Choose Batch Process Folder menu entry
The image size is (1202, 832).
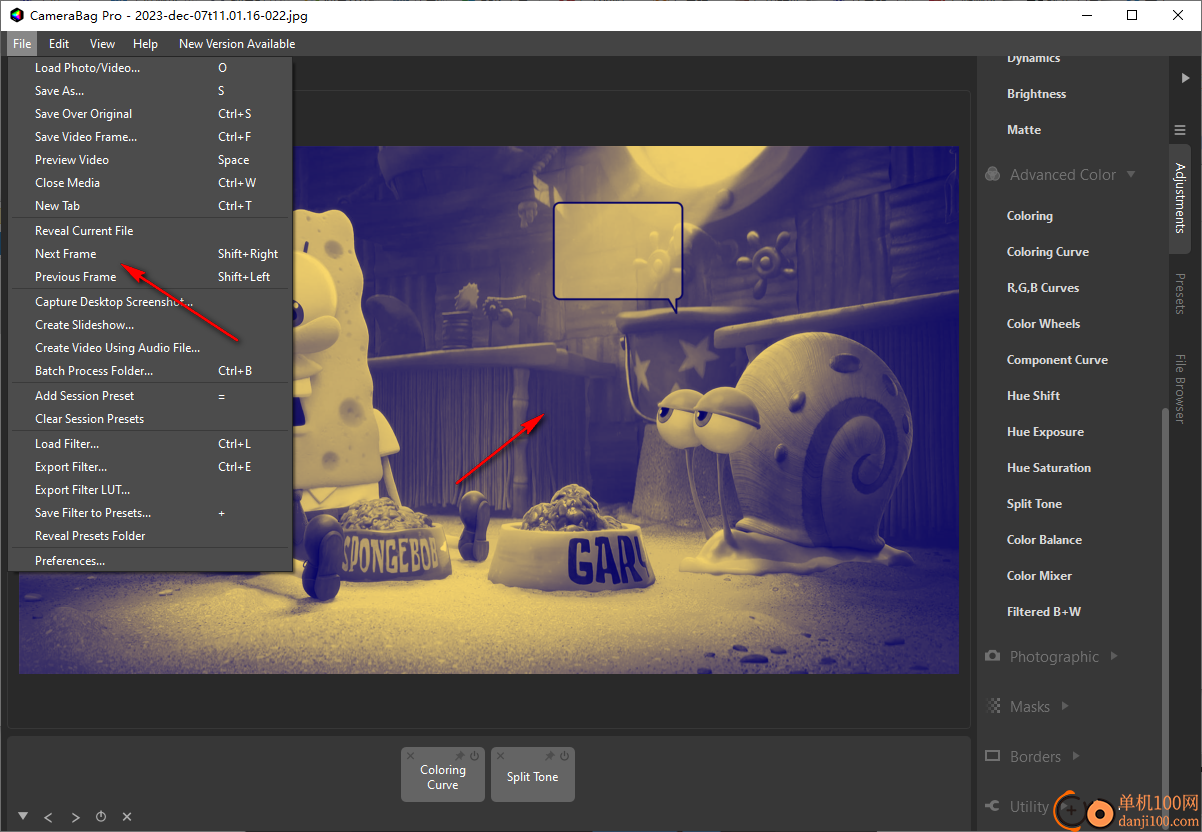pyautogui.click(x=150, y=371)
